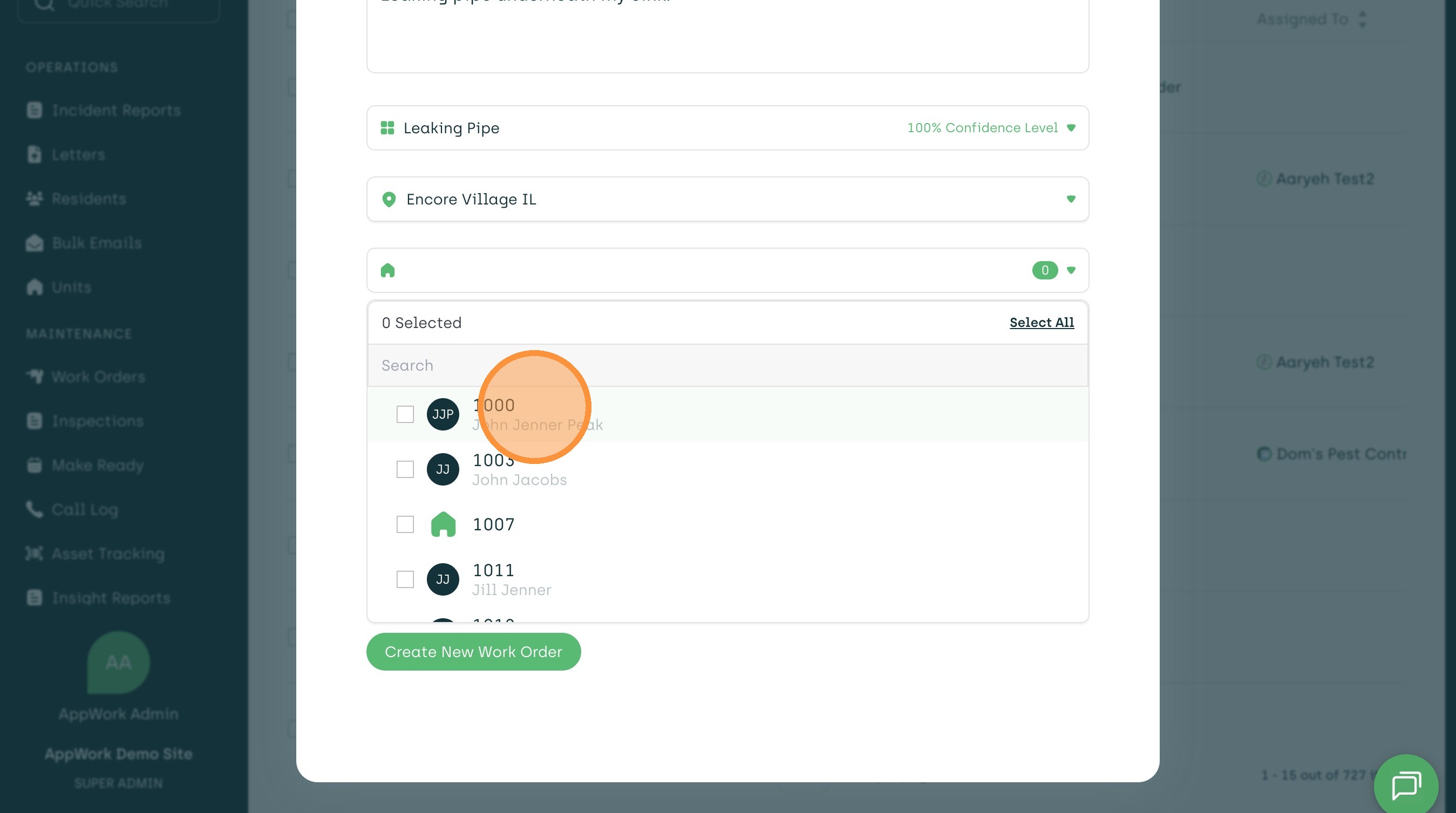The height and width of the screenshot is (813, 1456).
Task: Expand the Leaking Pipe category dropdown
Action: (x=1071, y=128)
